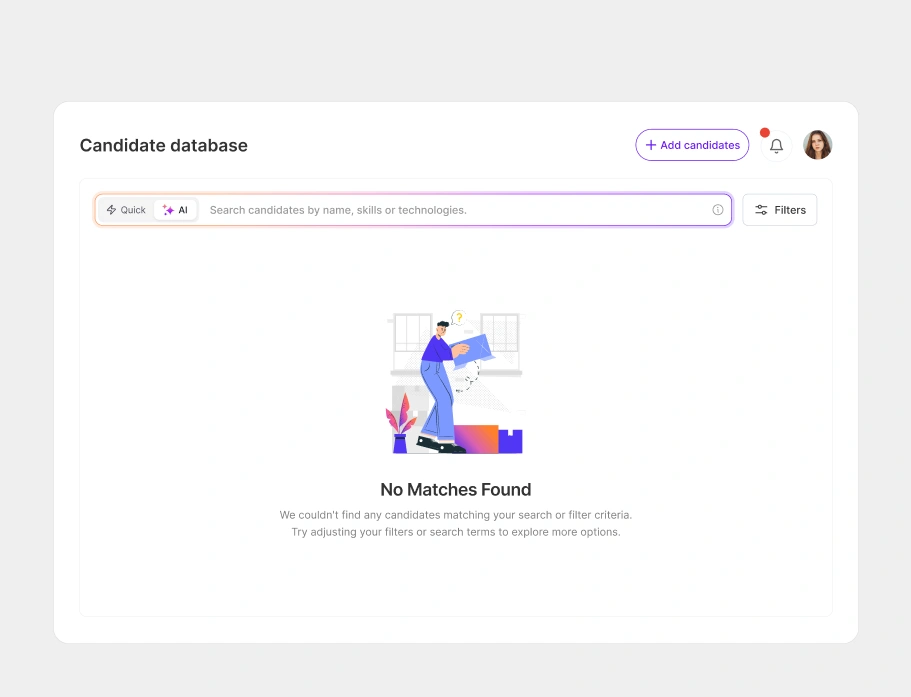The width and height of the screenshot is (911, 697).
Task: Click the Filters sliders icon
Action: [761, 210]
